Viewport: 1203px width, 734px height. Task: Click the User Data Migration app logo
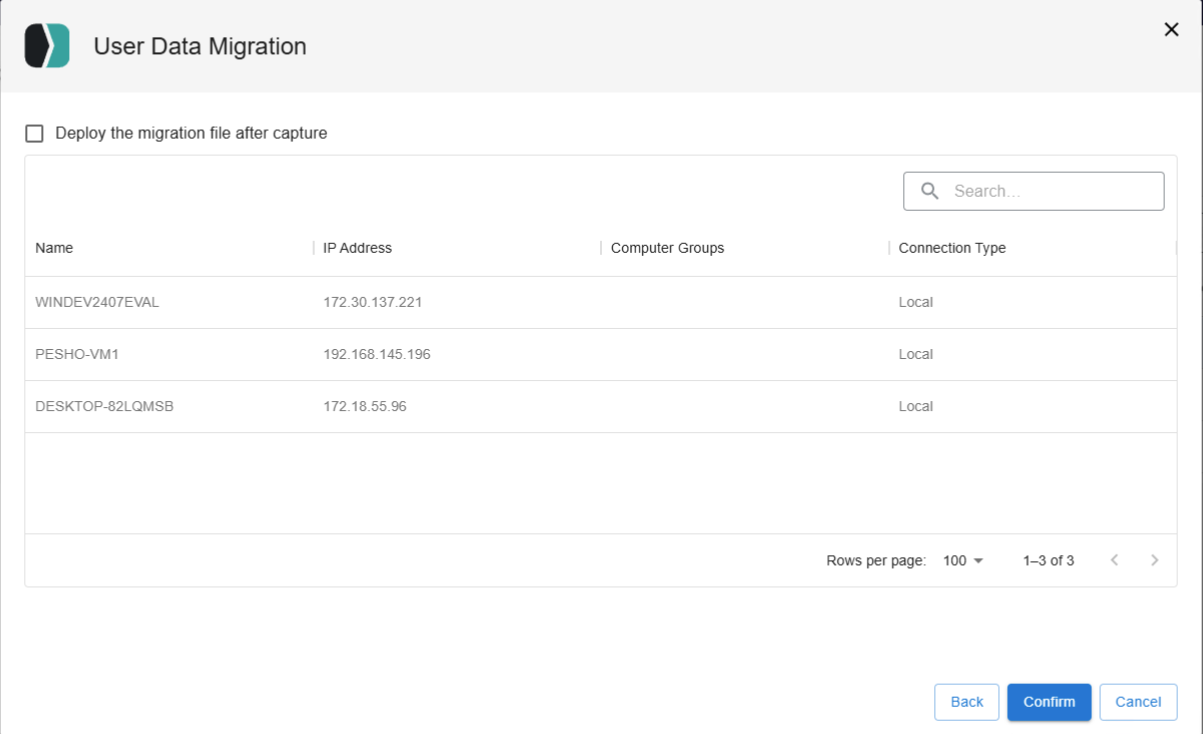(47, 46)
